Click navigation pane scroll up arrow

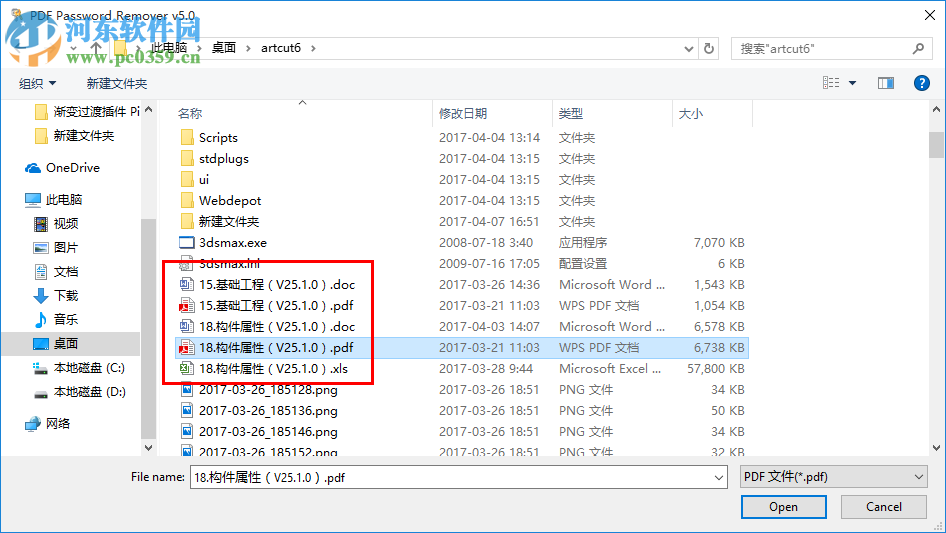click(148, 110)
